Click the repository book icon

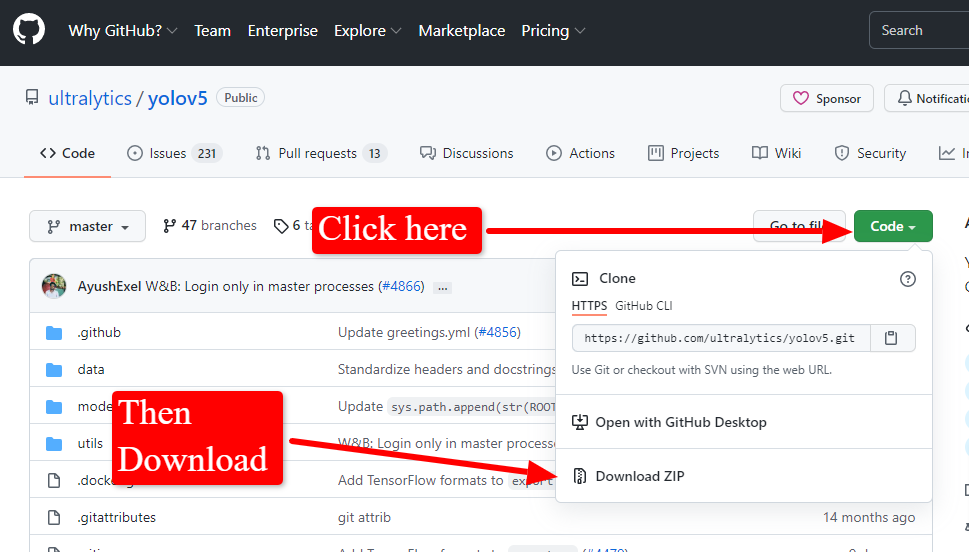[32, 98]
